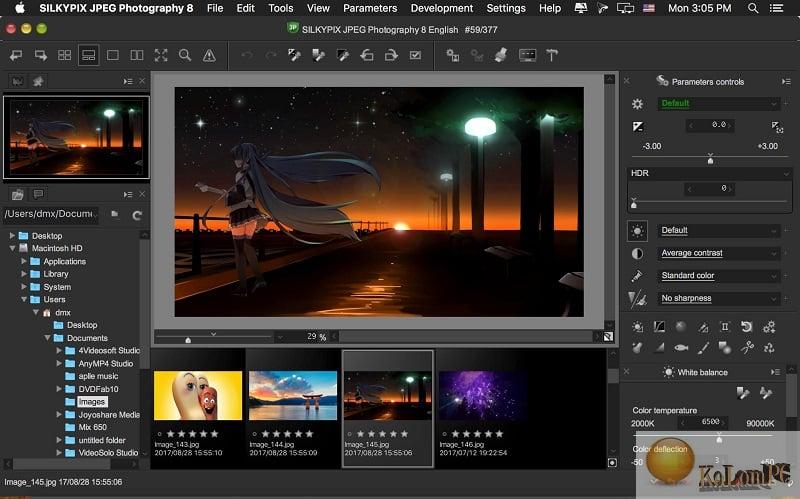
Task: Click develop single image icon in toolbar
Action: pos(453,55)
